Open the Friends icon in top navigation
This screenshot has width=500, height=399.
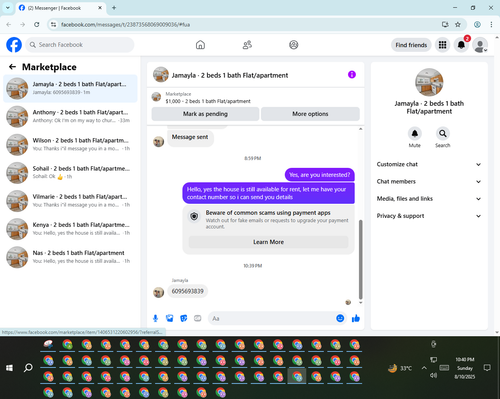[247, 45]
